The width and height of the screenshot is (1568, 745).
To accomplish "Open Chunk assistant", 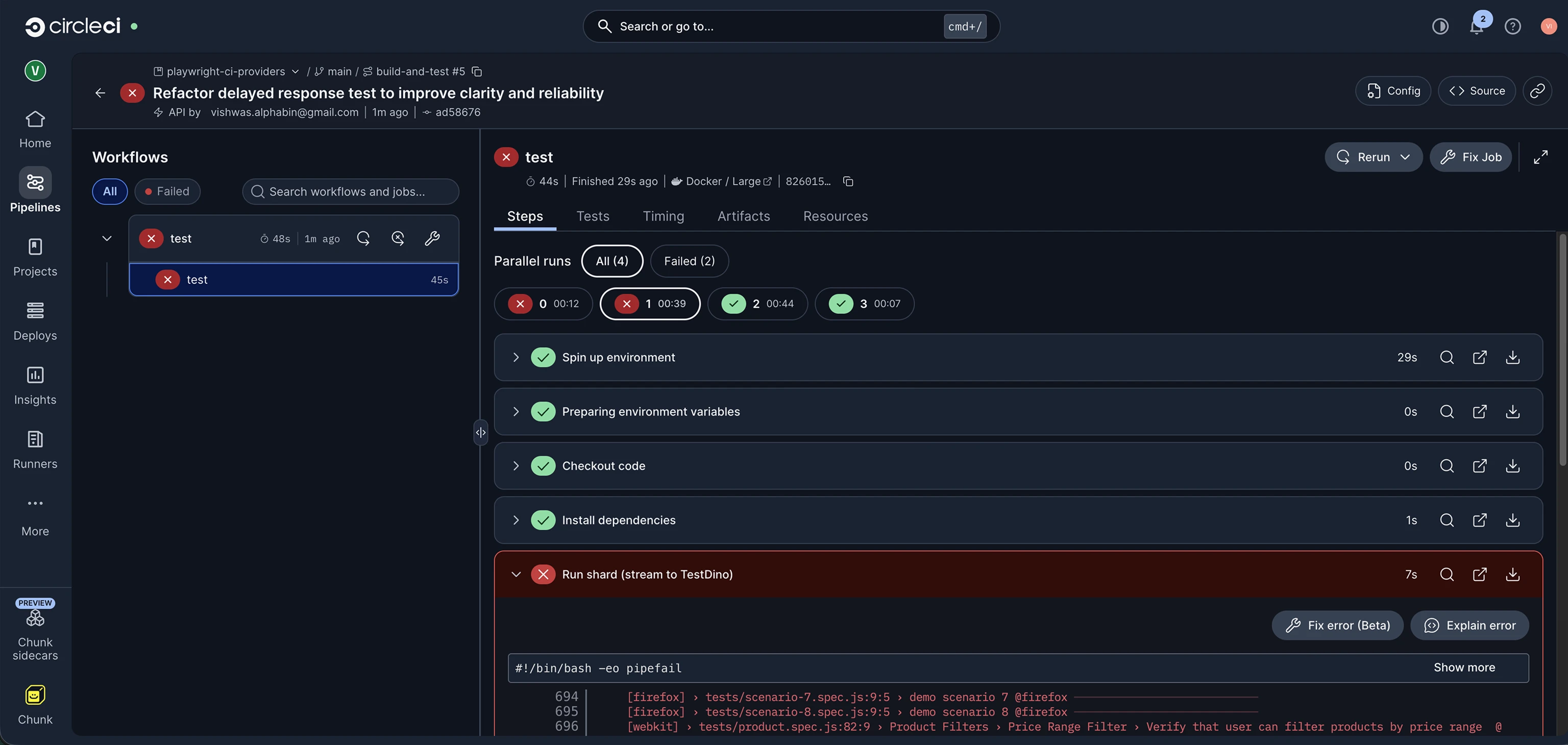I will click(x=35, y=705).
